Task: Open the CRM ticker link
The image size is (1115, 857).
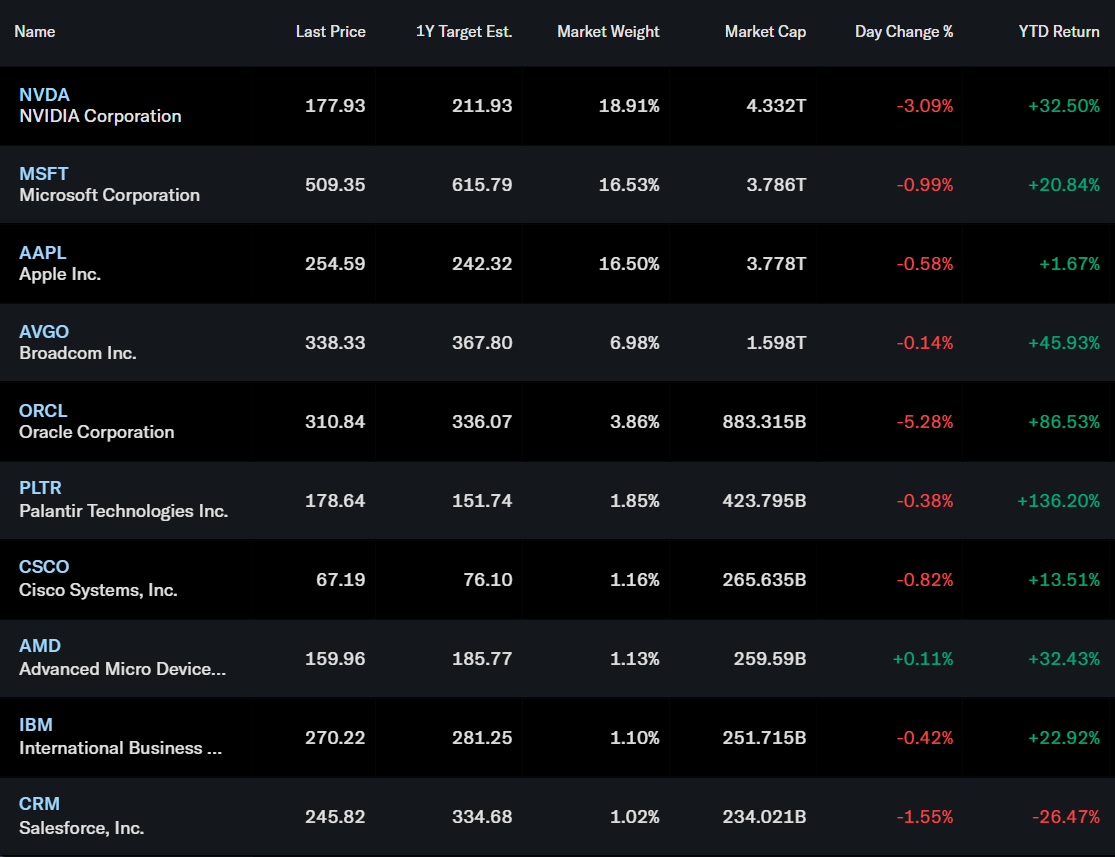Action: pyautogui.click(x=39, y=804)
